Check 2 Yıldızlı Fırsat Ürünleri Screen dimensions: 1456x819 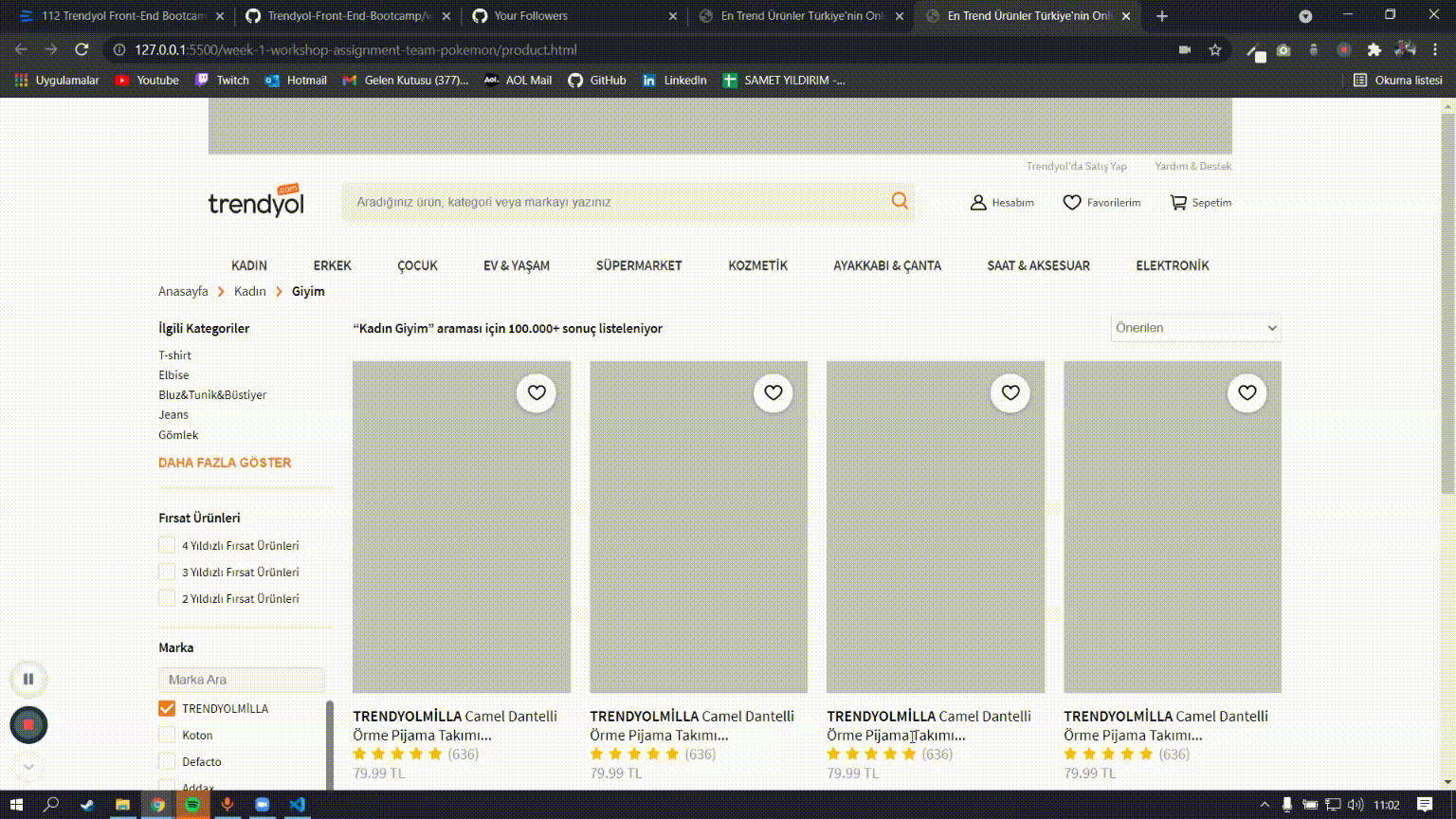pyautogui.click(x=167, y=597)
